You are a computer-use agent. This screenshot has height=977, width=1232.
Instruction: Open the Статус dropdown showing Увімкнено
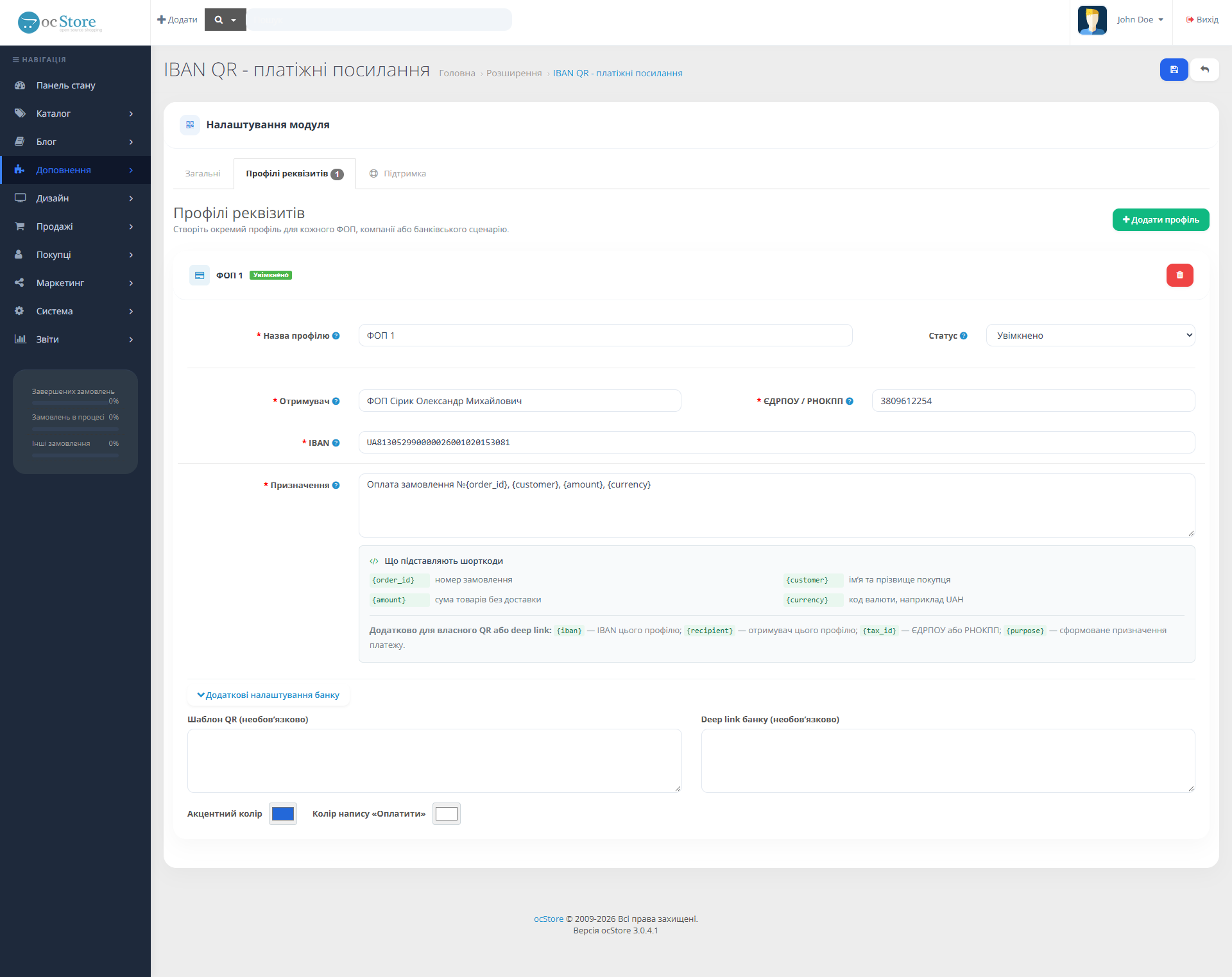pos(1090,336)
